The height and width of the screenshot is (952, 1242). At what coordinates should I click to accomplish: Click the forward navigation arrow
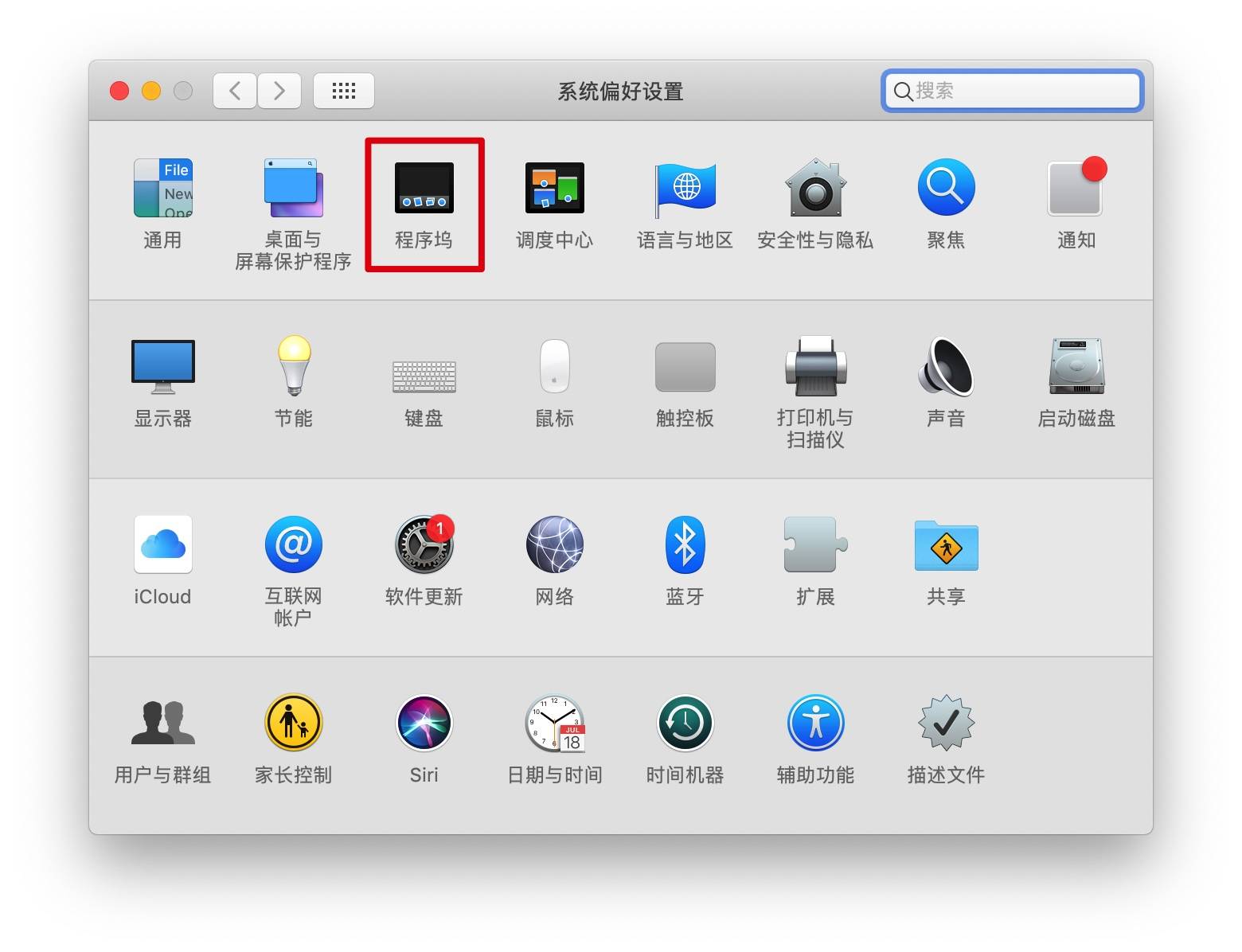(x=279, y=90)
